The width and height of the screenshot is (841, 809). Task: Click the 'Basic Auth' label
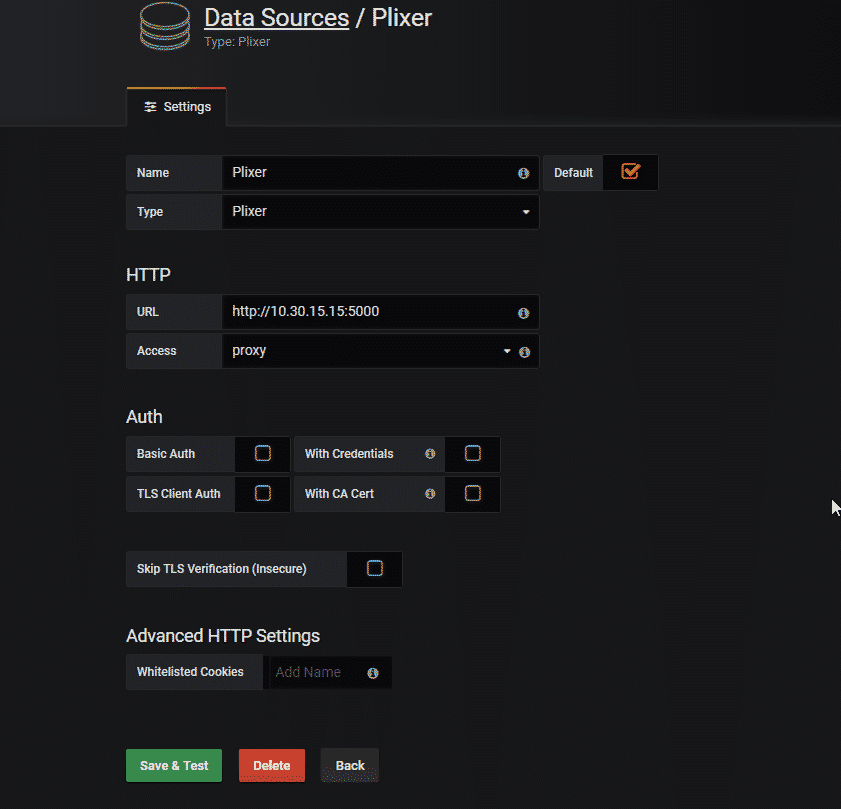click(166, 454)
